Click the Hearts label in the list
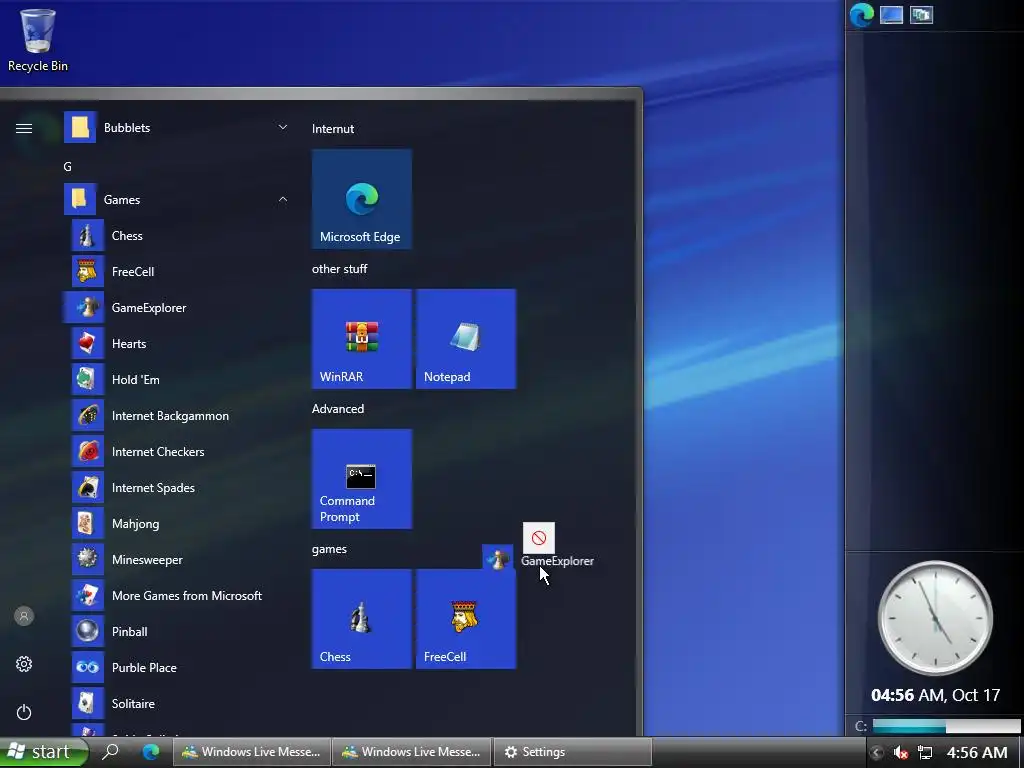The image size is (1024, 768). pyautogui.click(x=129, y=344)
